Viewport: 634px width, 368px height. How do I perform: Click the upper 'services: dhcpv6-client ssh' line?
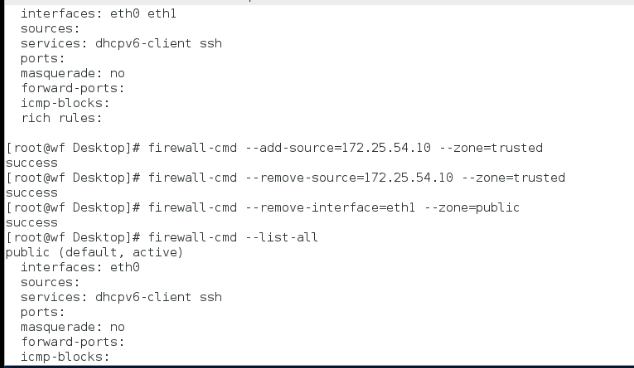121,44
